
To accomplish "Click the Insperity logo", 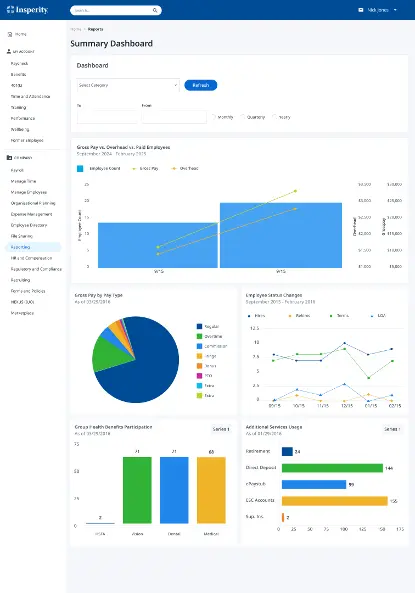I will [x=27, y=10].
